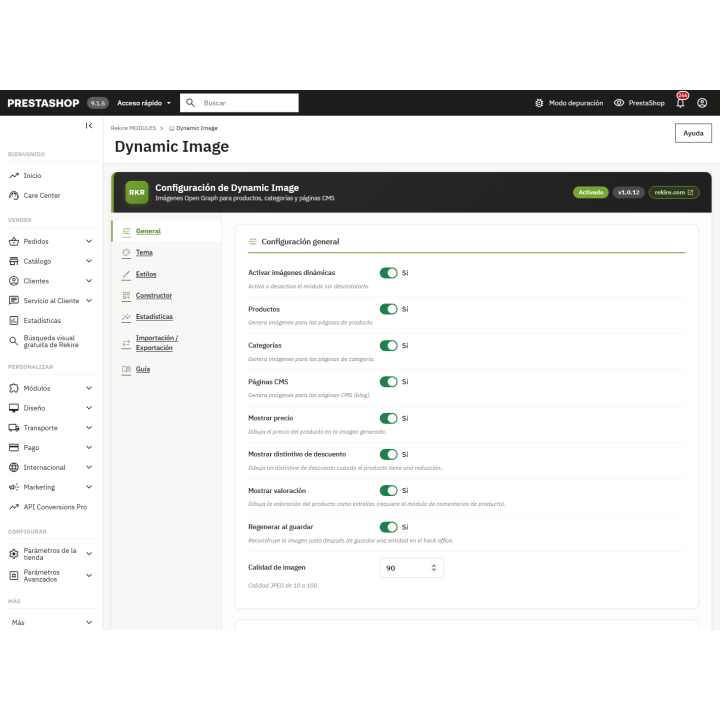Open the rekire.com external link
This screenshot has width=720, height=720.
tap(674, 192)
